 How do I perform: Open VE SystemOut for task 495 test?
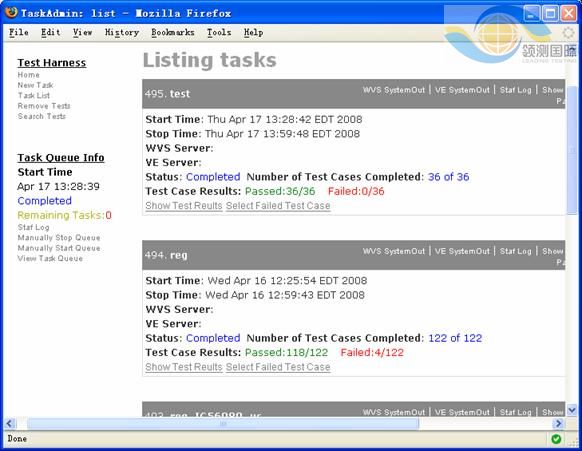[x=462, y=90]
